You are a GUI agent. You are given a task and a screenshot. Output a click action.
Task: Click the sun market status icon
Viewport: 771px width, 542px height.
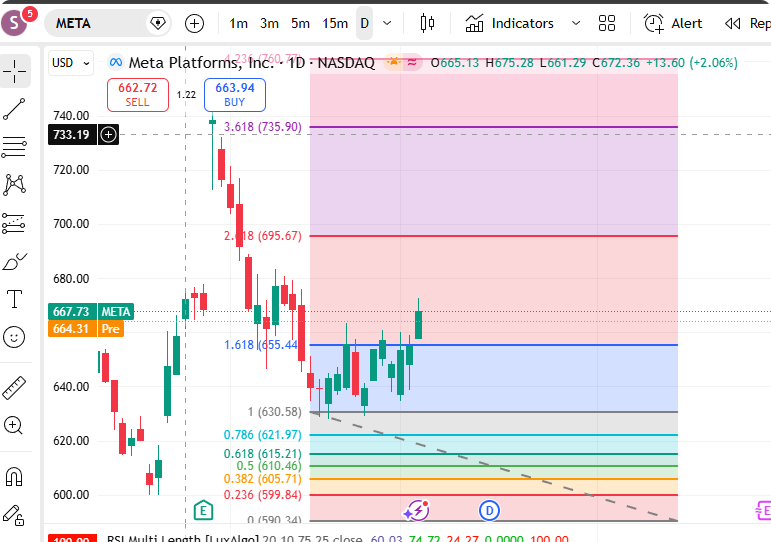click(x=394, y=62)
